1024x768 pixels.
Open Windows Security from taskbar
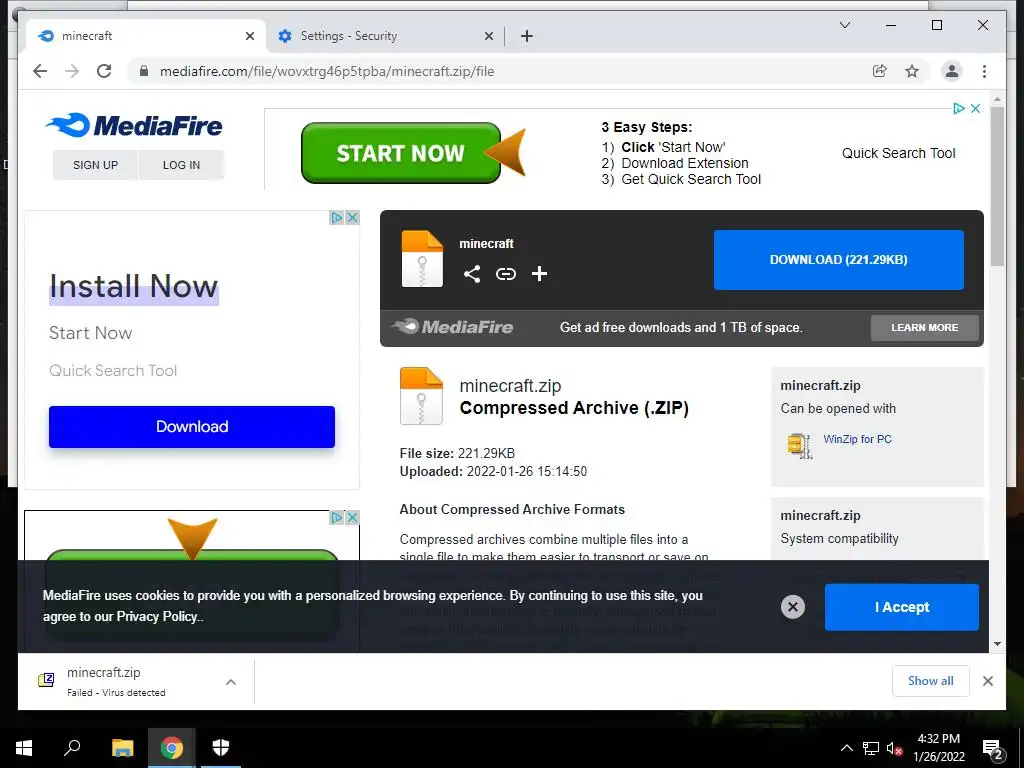coord(221,748)
